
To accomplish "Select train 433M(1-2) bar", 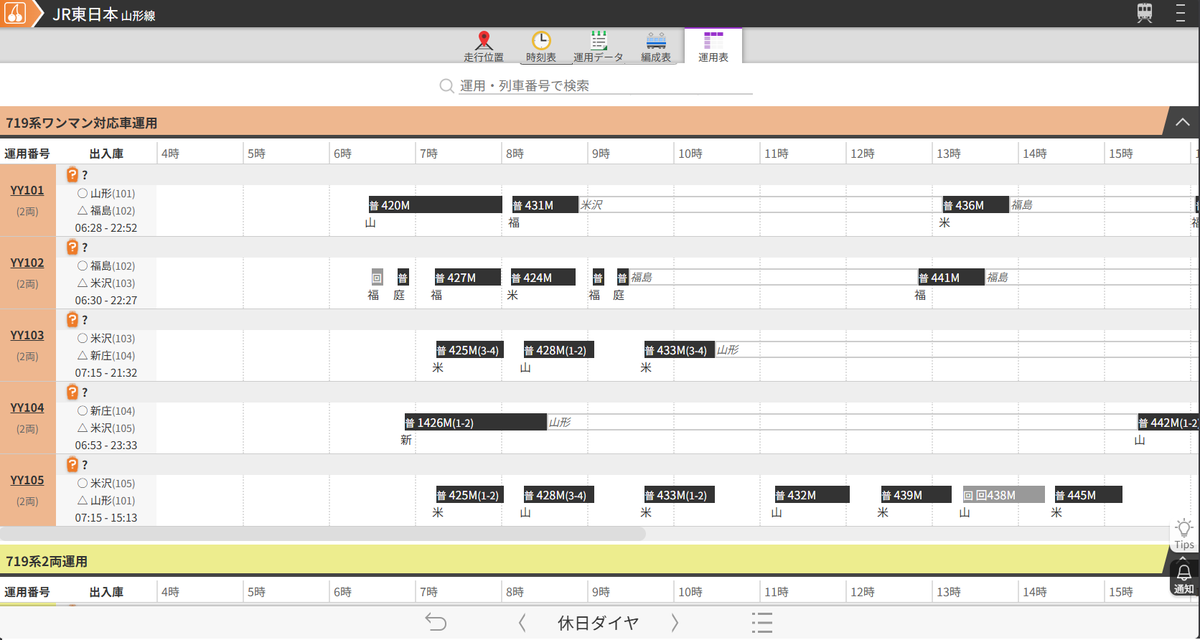I will click(x=679, y=495).
